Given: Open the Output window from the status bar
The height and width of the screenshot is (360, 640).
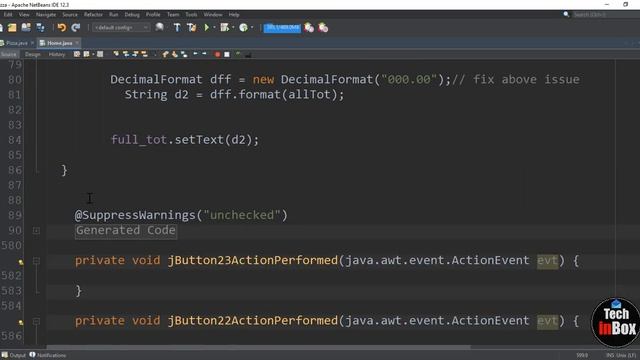Looking at the screenshot, I should [13, 355].
